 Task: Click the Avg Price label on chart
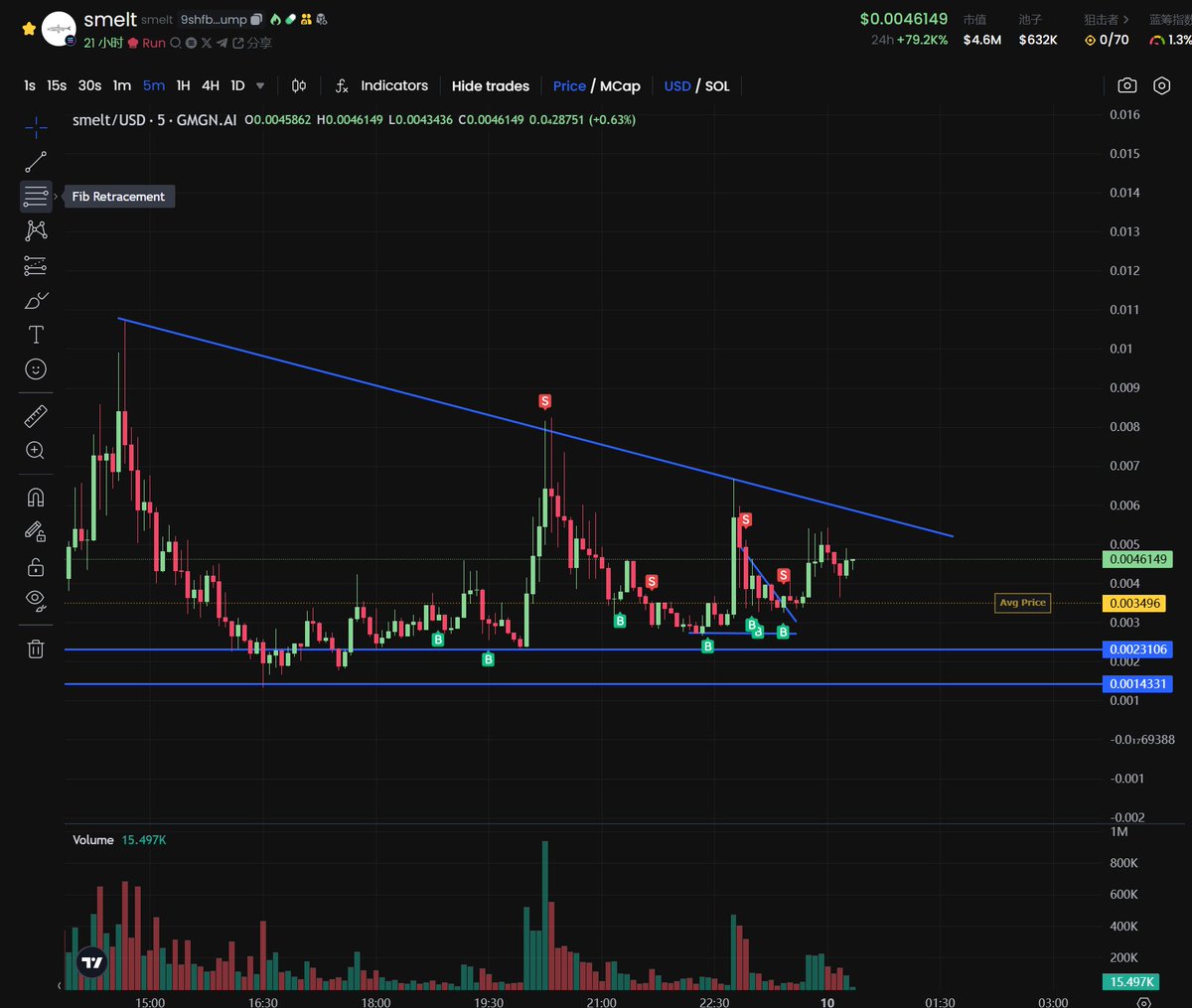1022,603
